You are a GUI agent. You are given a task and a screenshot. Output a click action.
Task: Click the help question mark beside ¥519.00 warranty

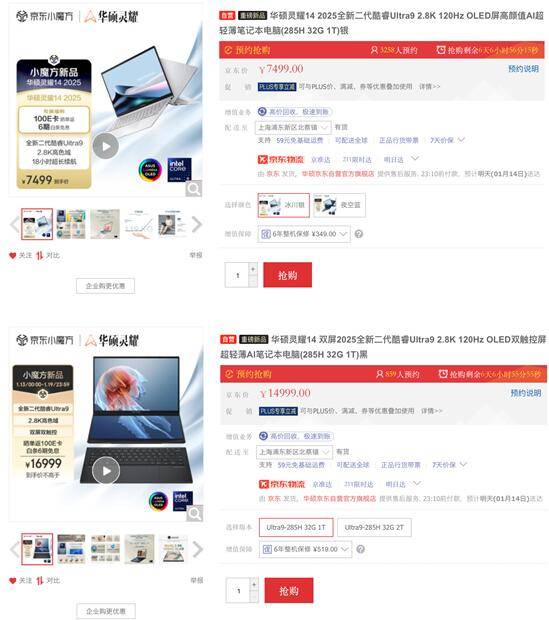tap(360, 549)
